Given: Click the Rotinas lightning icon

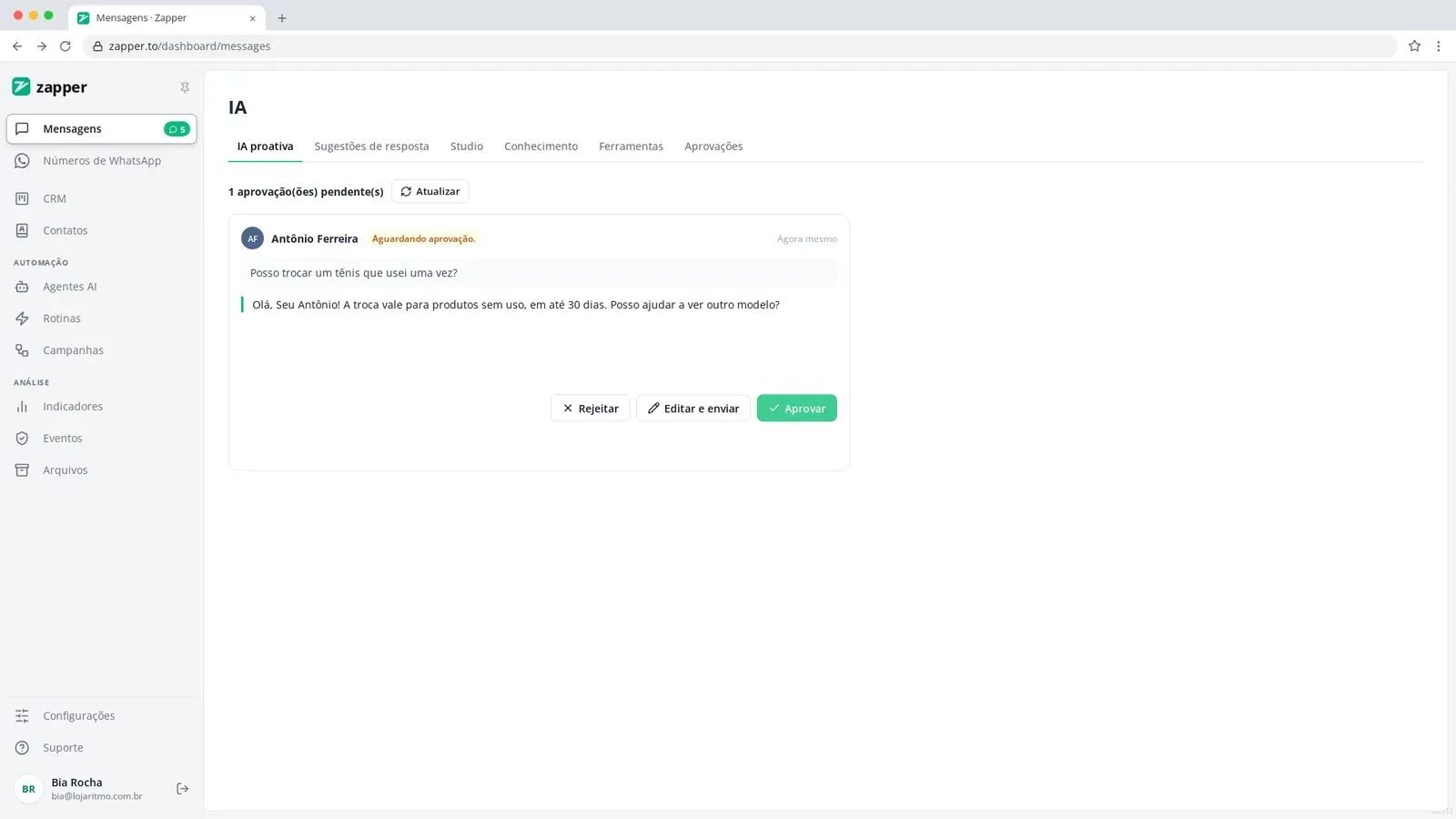Looking at the screenshot, I should 22,318.
